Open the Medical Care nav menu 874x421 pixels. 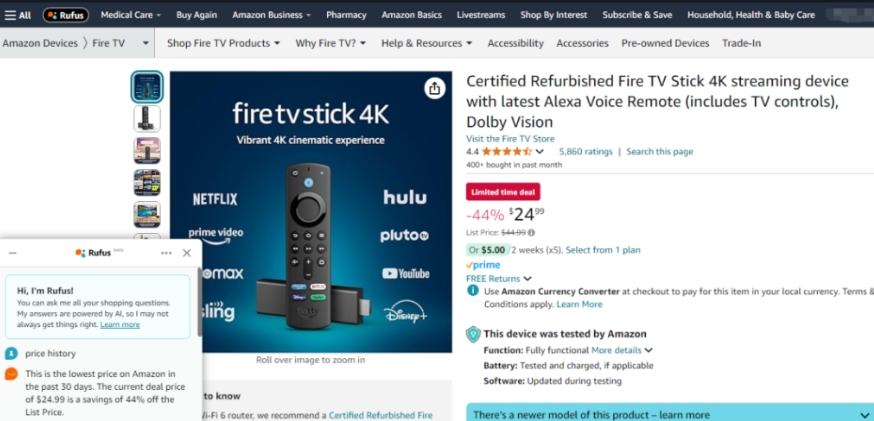(131, 15)
